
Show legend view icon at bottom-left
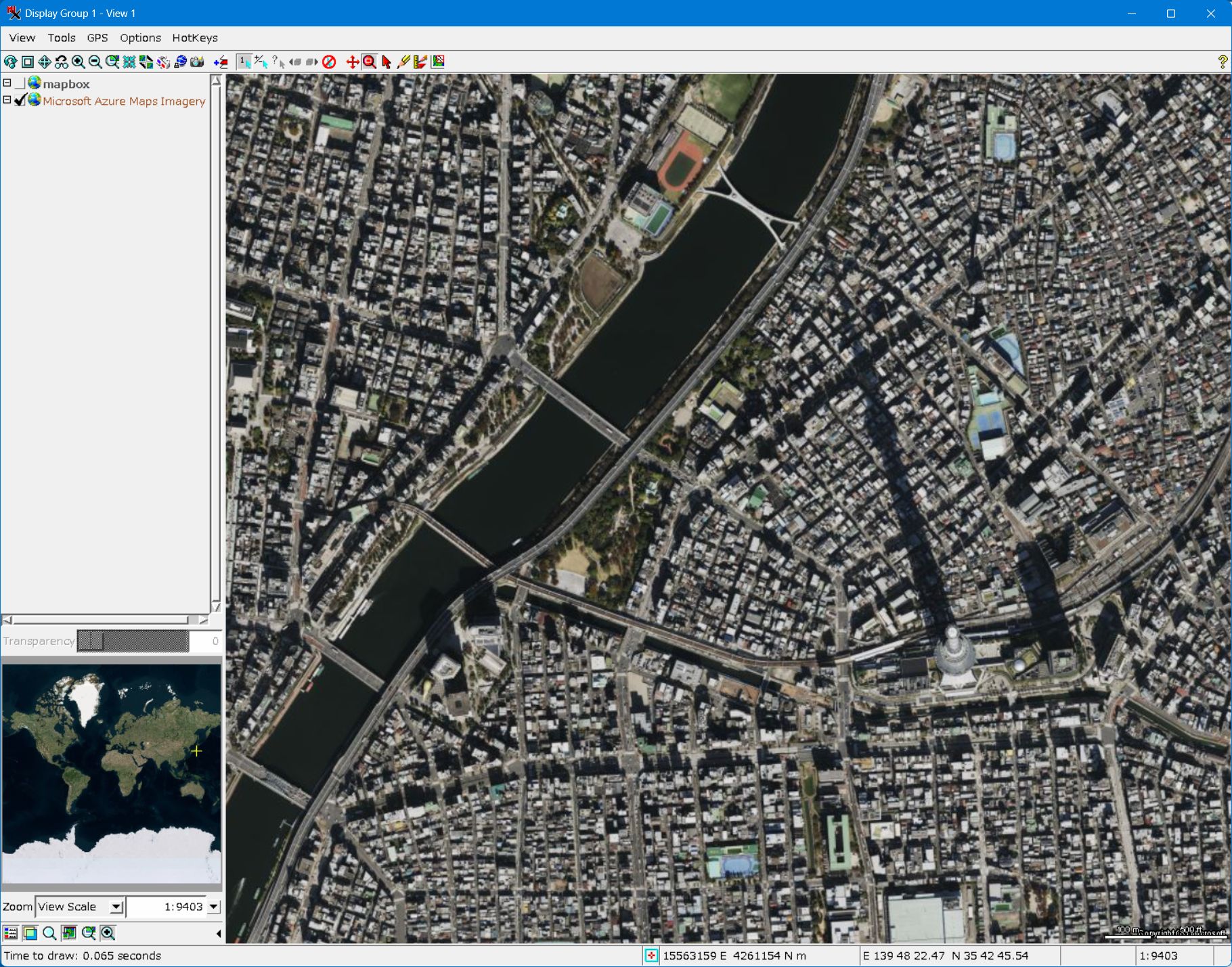coord(11,933)
